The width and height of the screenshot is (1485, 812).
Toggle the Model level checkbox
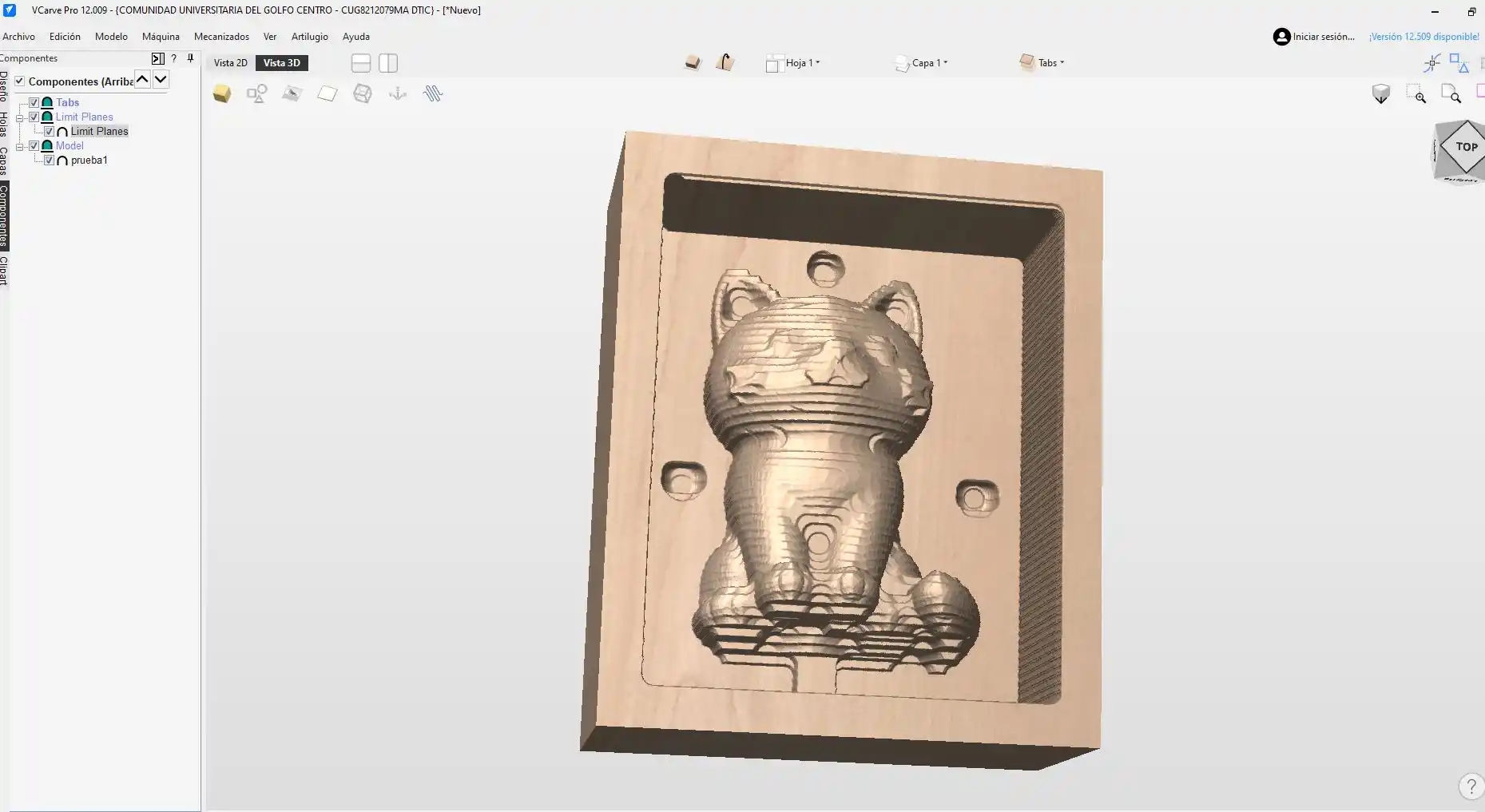34,145
